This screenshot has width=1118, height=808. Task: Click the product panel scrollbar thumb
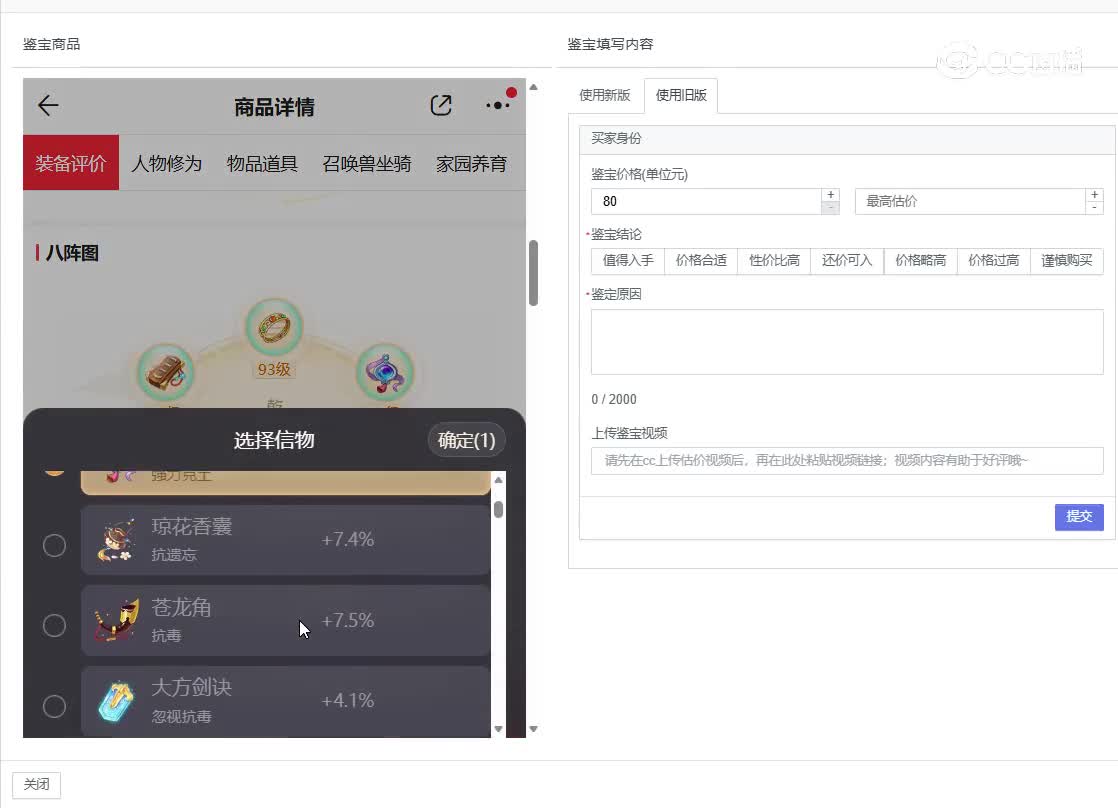coord(533,272)
